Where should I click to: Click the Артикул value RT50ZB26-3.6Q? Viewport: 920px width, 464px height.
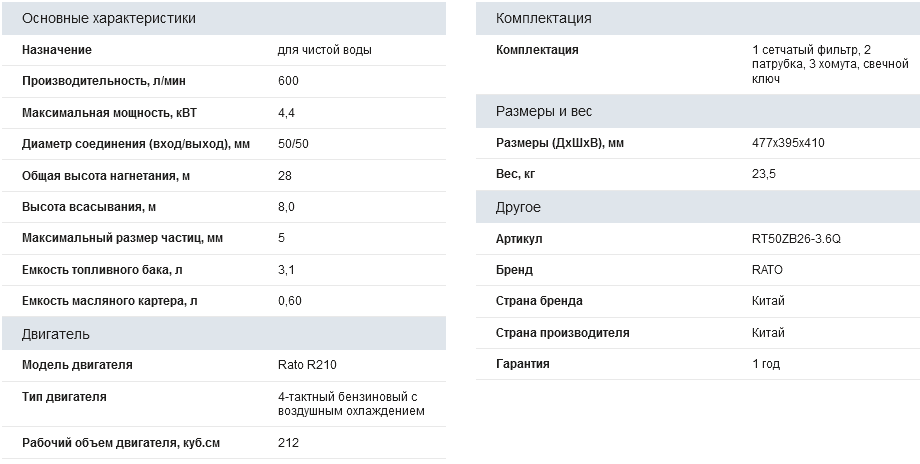pos(796,239)
